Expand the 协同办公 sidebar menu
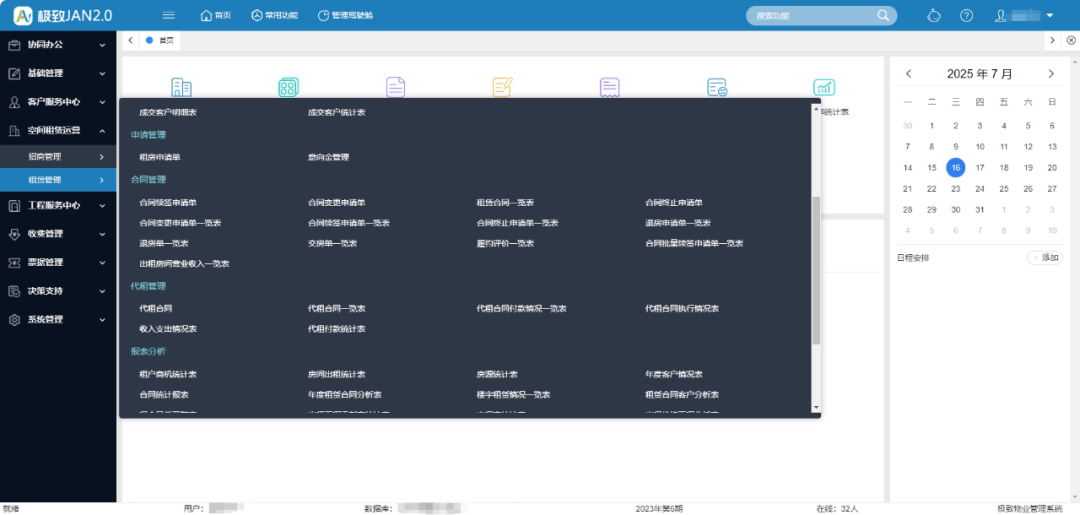 (x=57, y=45)
